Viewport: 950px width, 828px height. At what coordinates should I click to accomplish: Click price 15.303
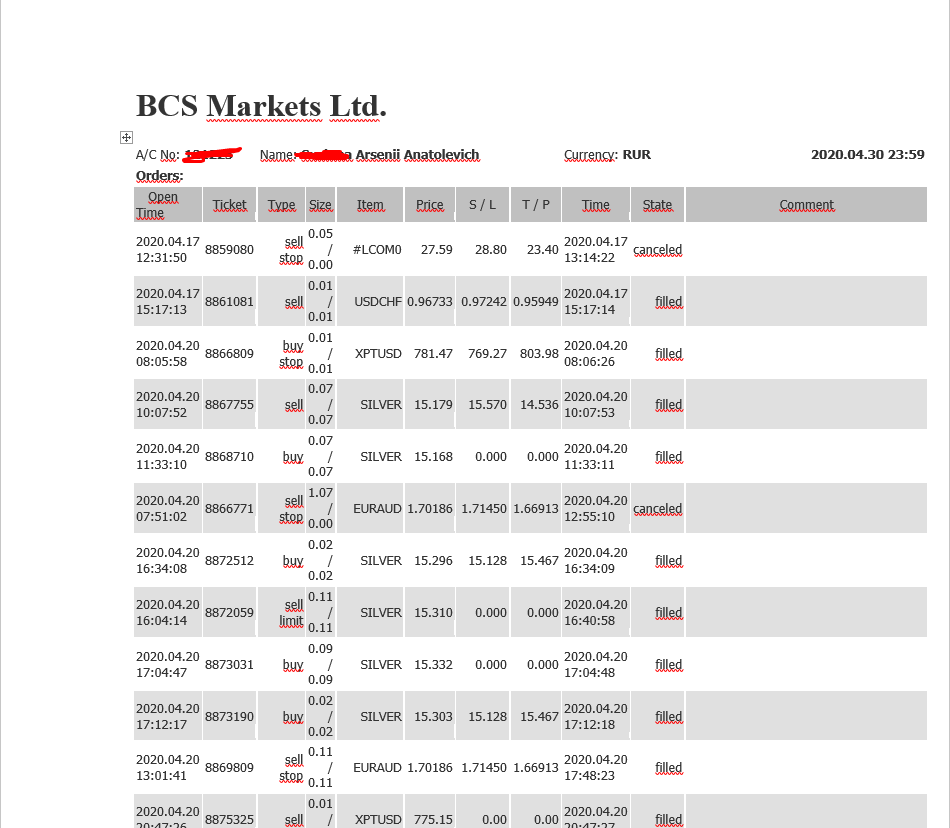[433, 717]
